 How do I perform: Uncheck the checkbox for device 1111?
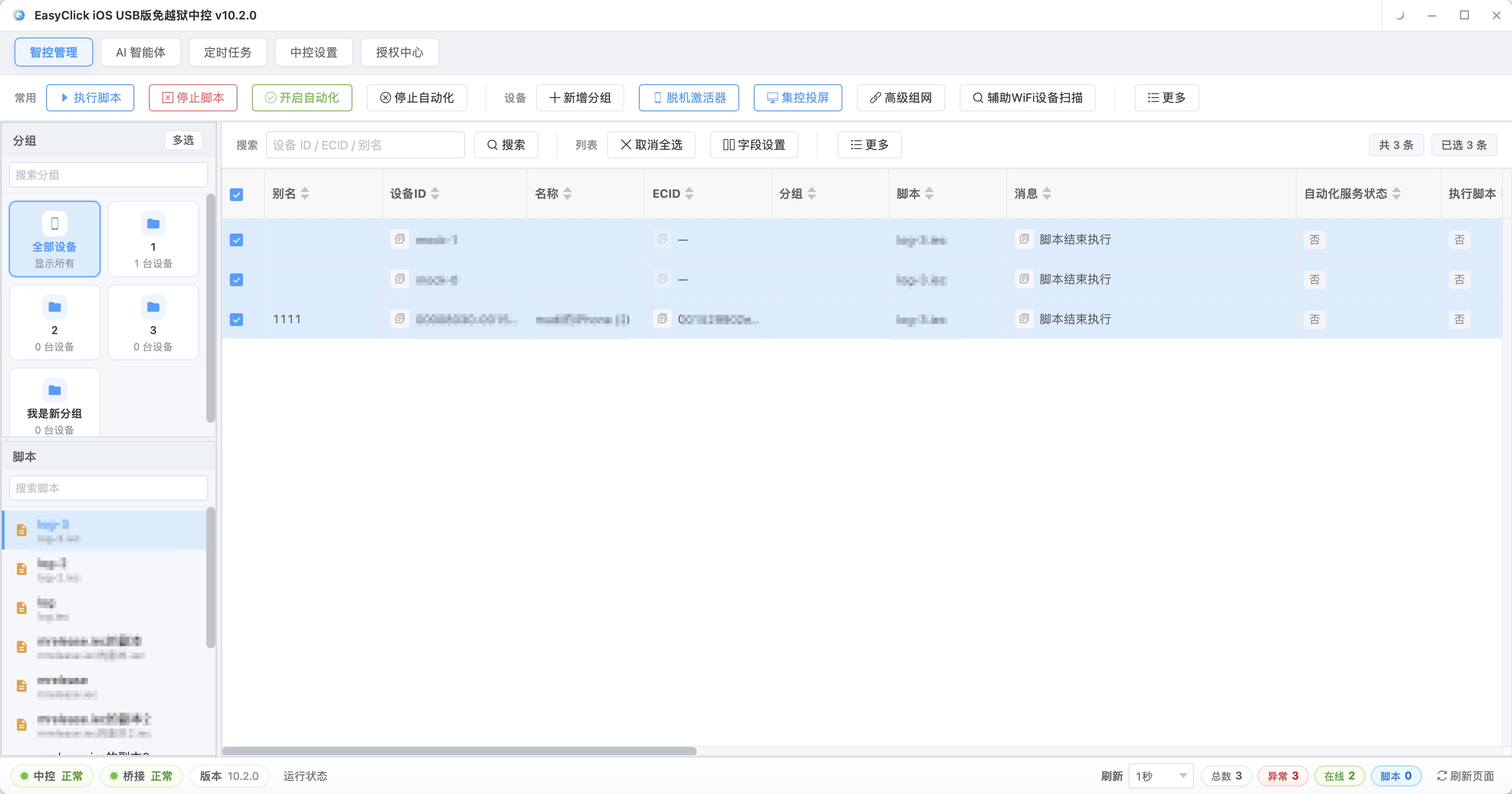[x=237, y=320]
